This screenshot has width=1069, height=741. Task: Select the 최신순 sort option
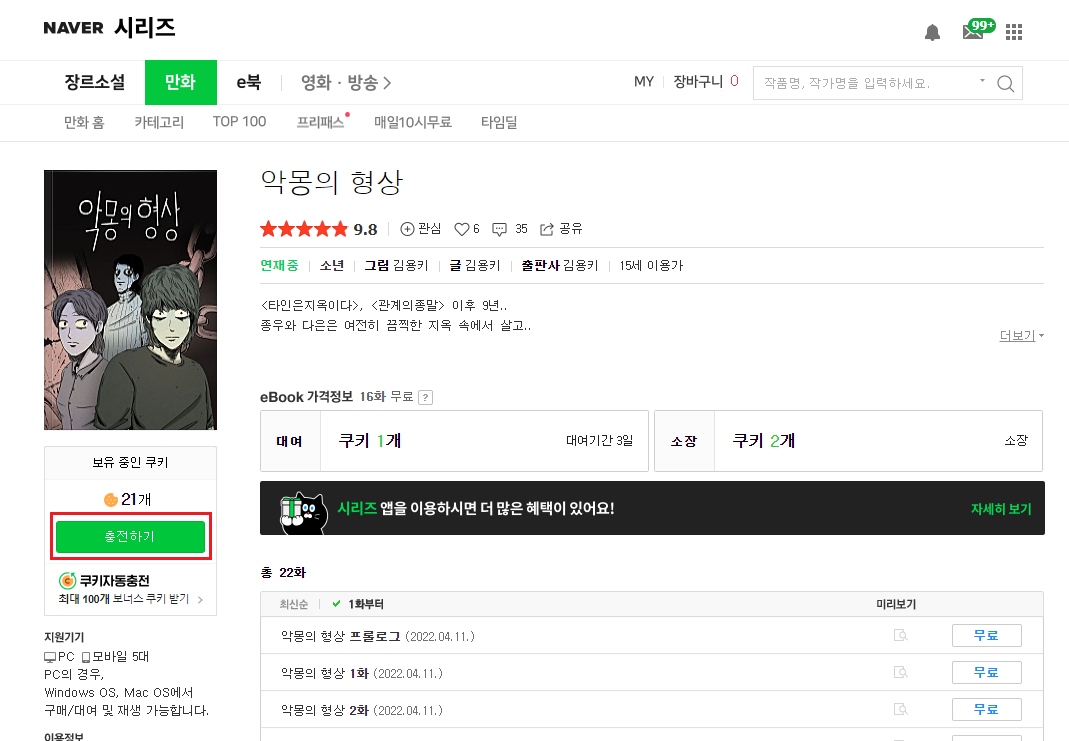click(294, 604)
